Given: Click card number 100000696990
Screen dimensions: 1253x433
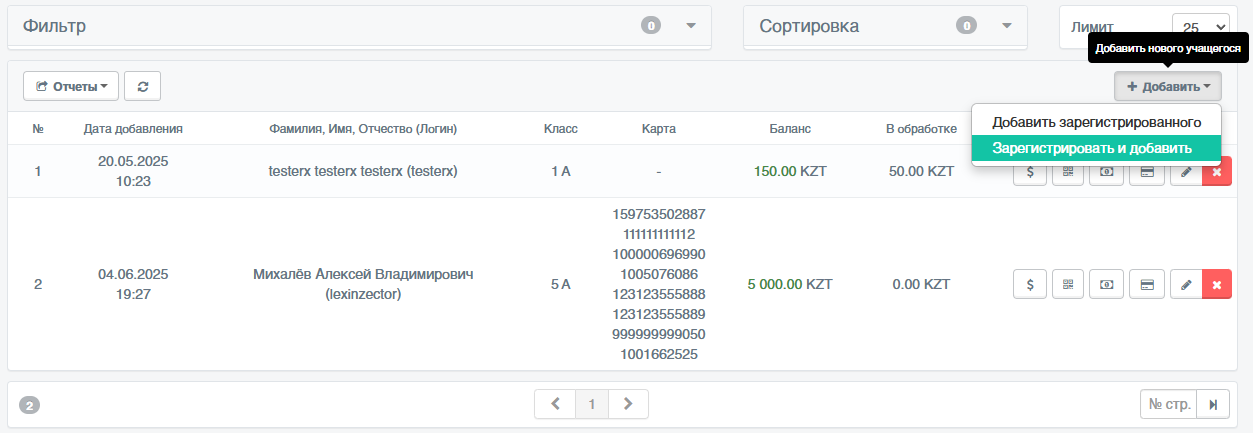Looking at the screenshot, I should (x=659, y=254).
